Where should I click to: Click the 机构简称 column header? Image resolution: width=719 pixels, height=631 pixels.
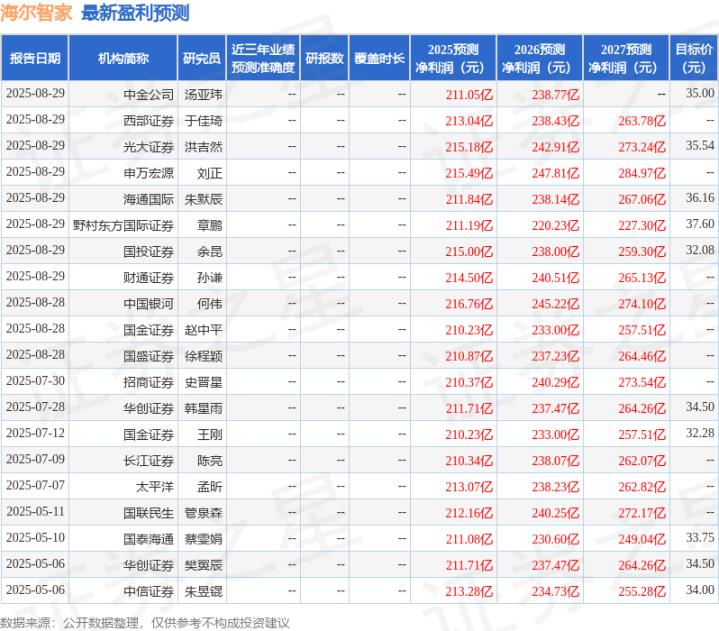(123, 58)
